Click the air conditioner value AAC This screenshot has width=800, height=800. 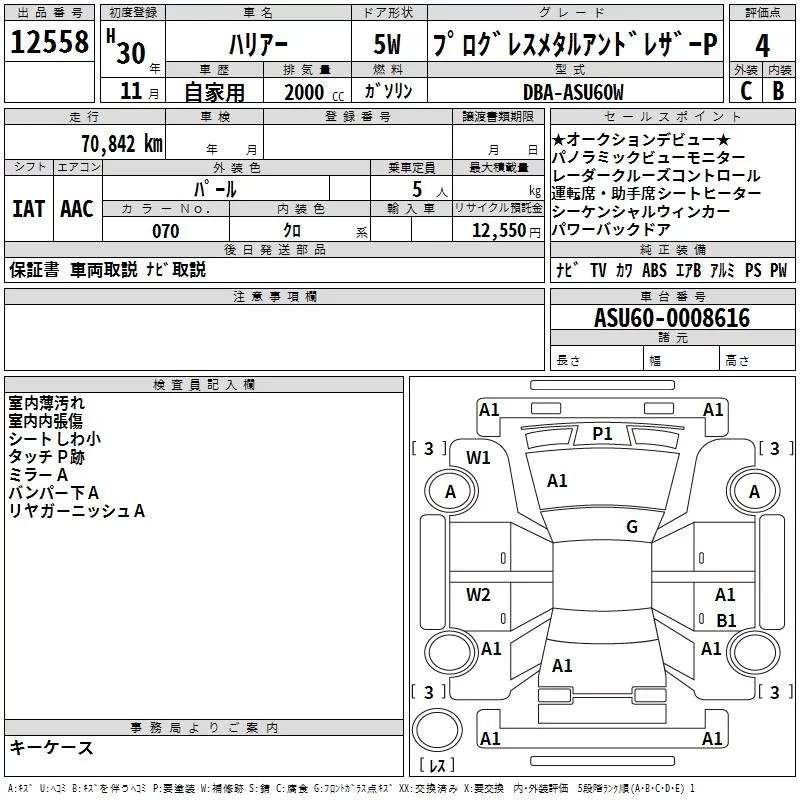[x=77, y=209]
